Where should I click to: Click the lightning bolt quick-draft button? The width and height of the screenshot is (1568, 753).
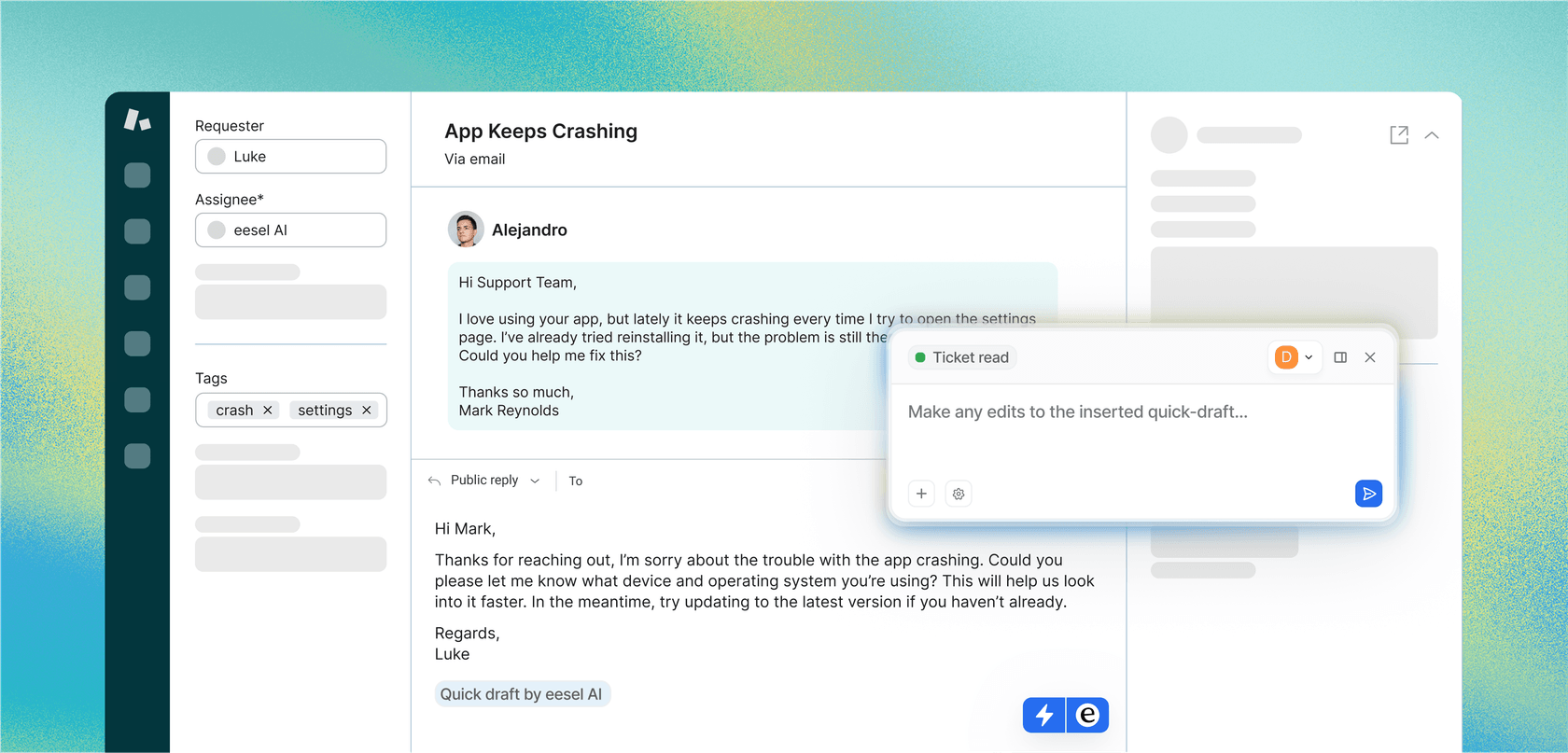coord(1044,716)
